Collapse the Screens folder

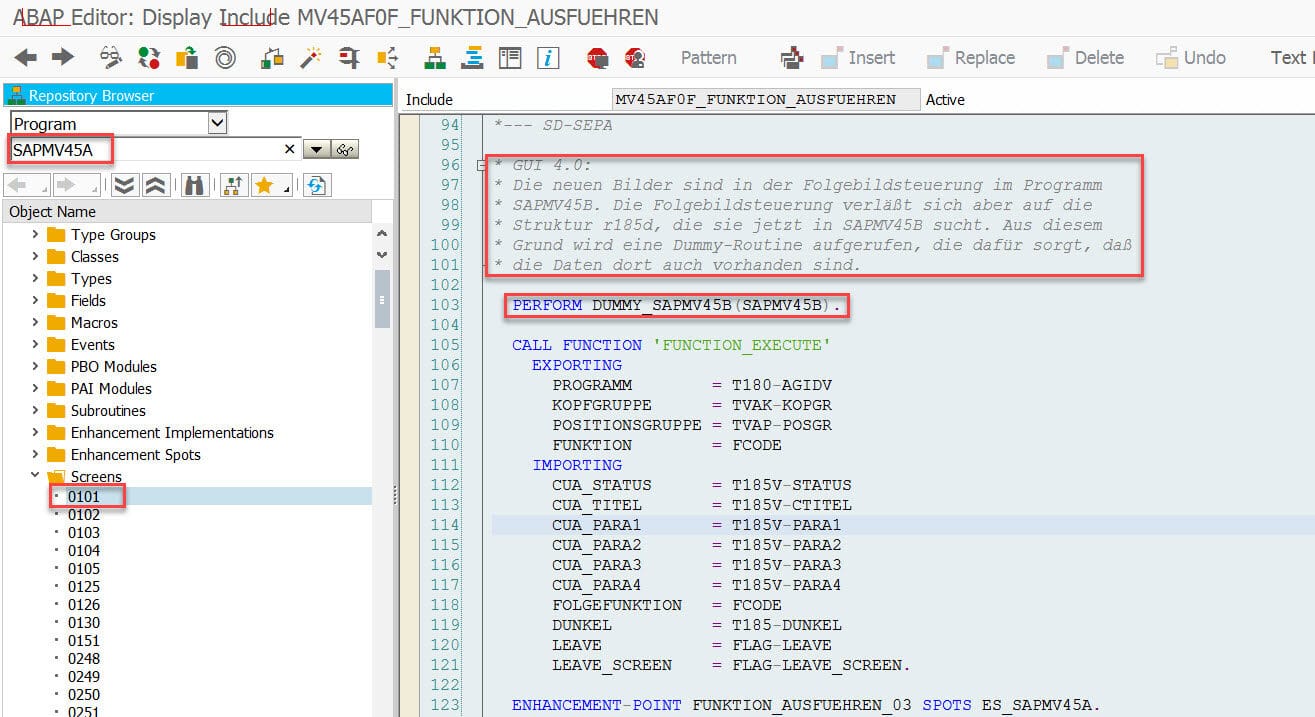(x=36, y=476)
